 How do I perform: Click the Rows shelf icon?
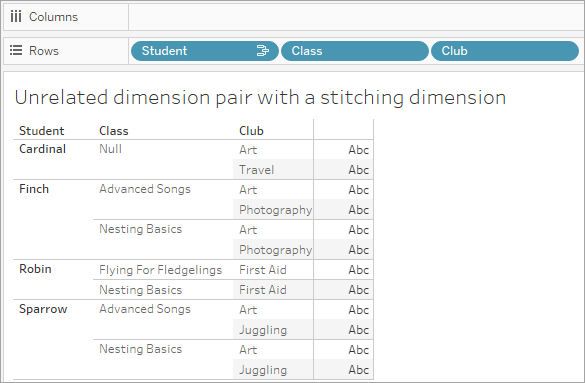pos(16,50)
